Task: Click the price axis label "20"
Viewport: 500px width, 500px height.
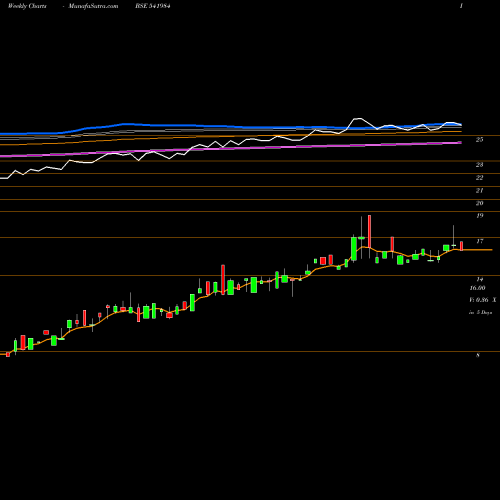Action: pyautogui.click(x=479, y=203)
